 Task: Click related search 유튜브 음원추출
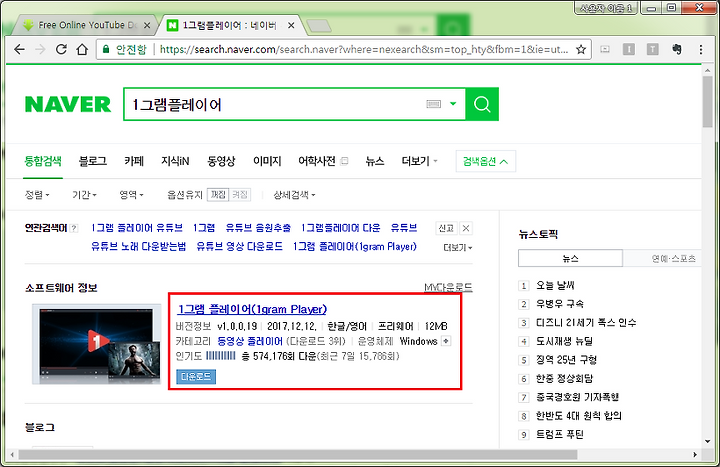click(x=258, y=228)
